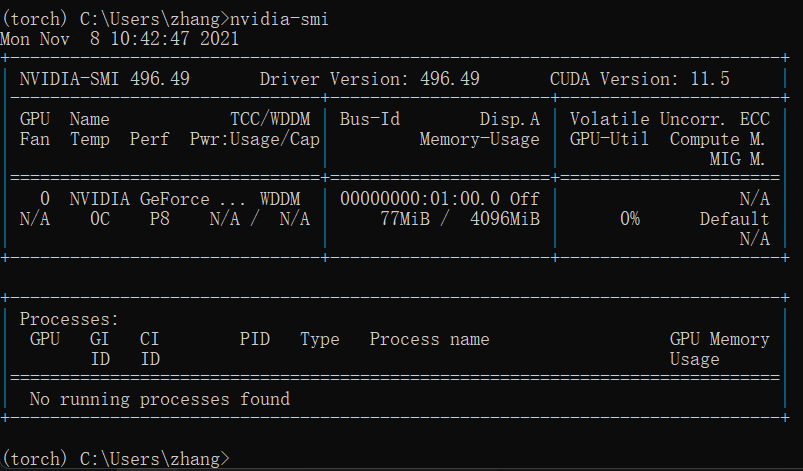Viewport: 803px width, 471px height.
Task: Click the nvidia-smi command text
Action: click(279, 19)
